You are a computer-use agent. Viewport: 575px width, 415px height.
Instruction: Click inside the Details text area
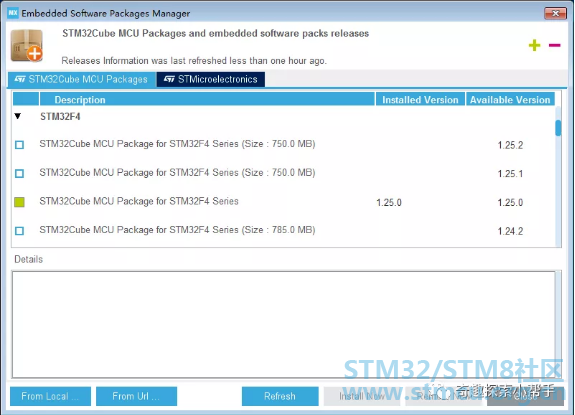pos(283,324)
